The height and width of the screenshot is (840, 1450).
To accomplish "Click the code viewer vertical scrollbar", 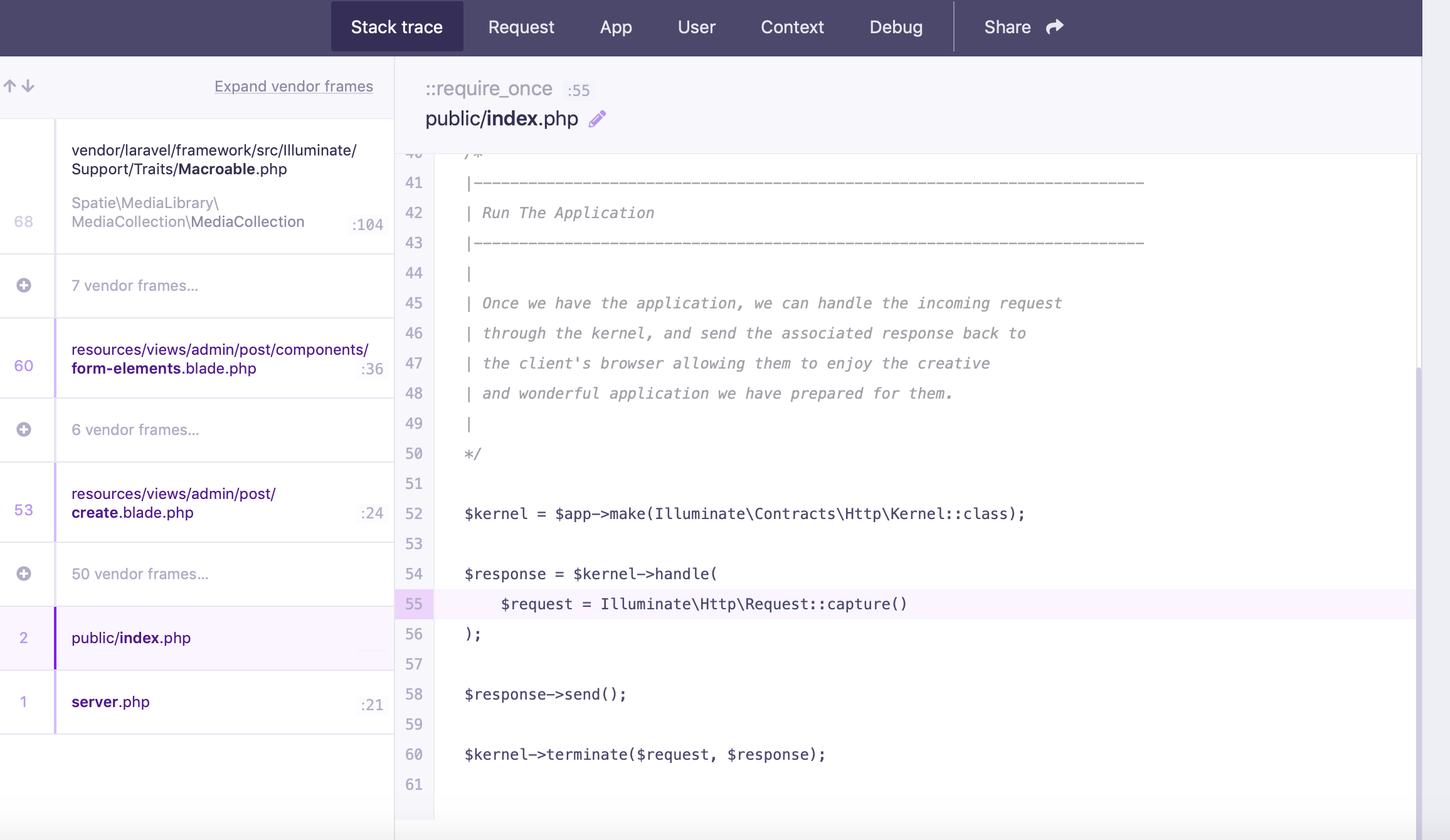I will point(1418,564).
